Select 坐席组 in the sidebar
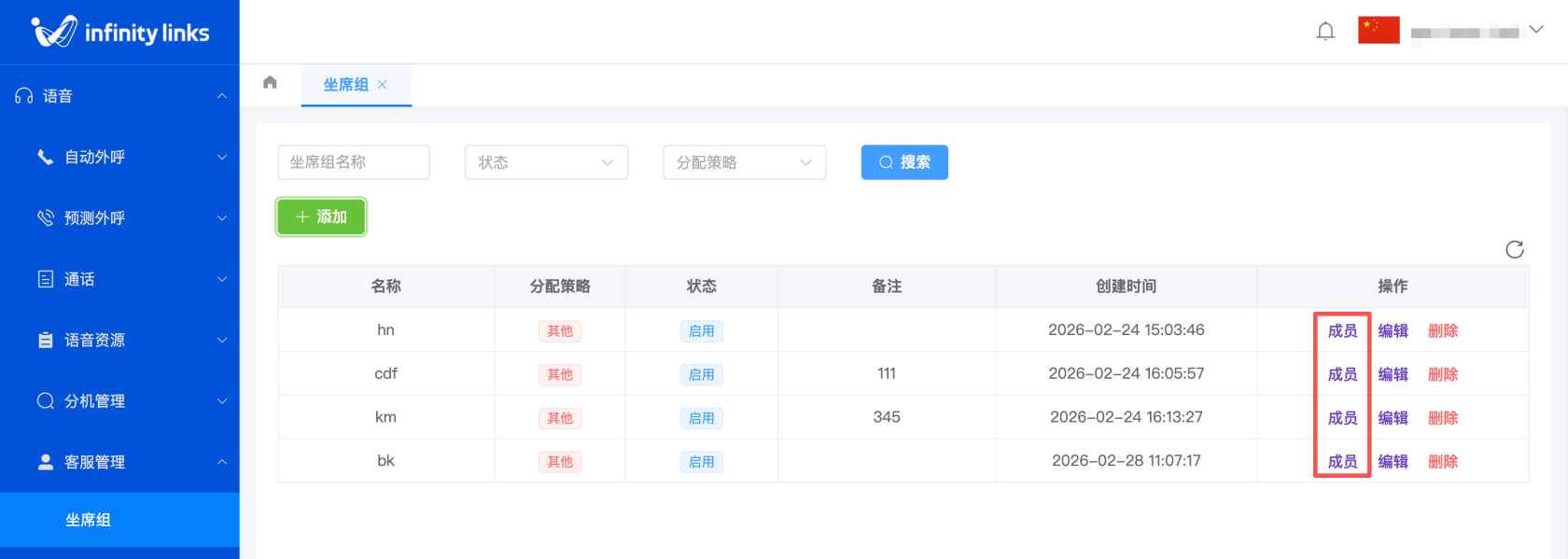1568x559 pixels. 89,520
